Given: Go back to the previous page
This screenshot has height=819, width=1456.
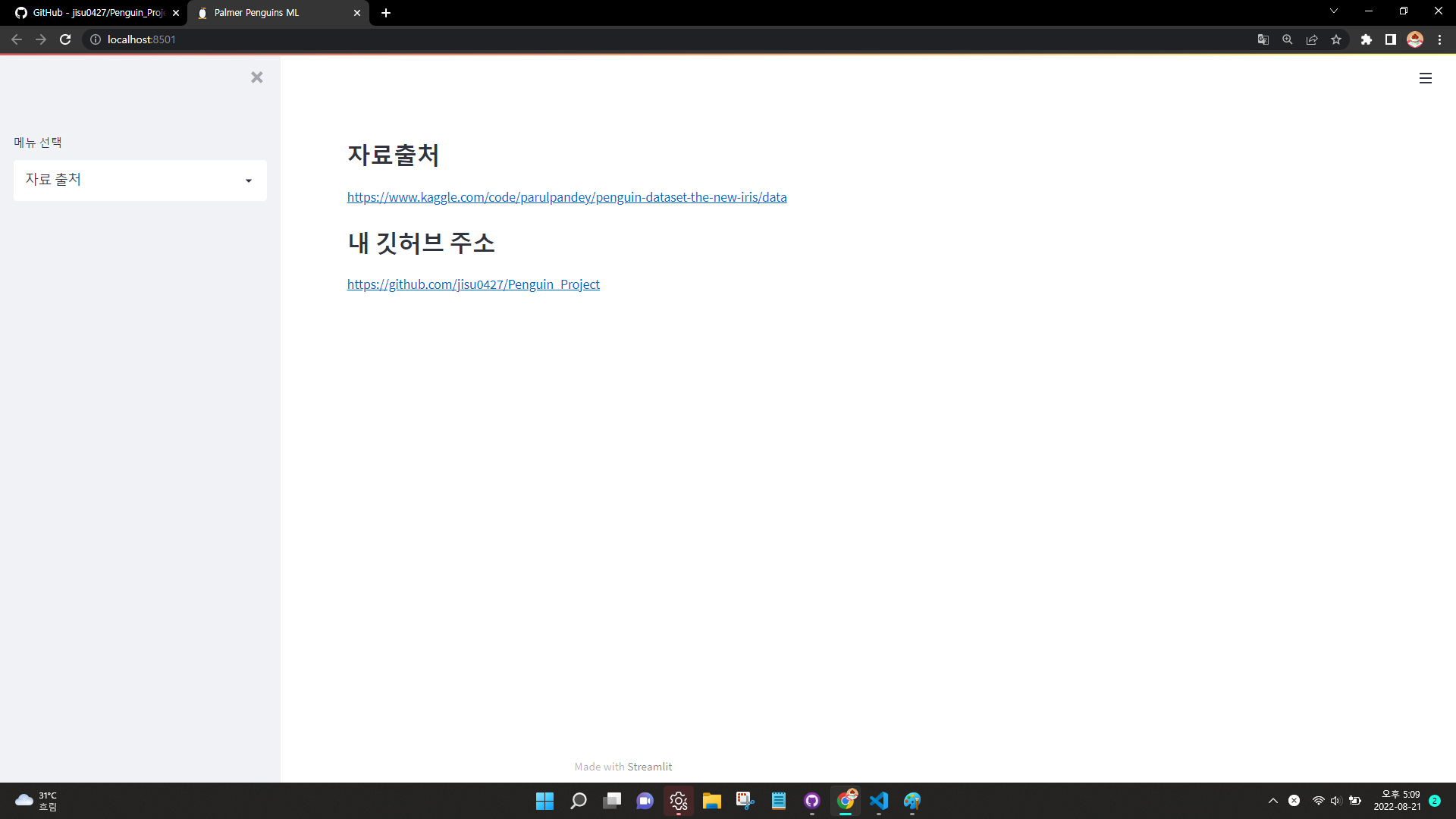Looking at the screenshot, I should point(17,39).
